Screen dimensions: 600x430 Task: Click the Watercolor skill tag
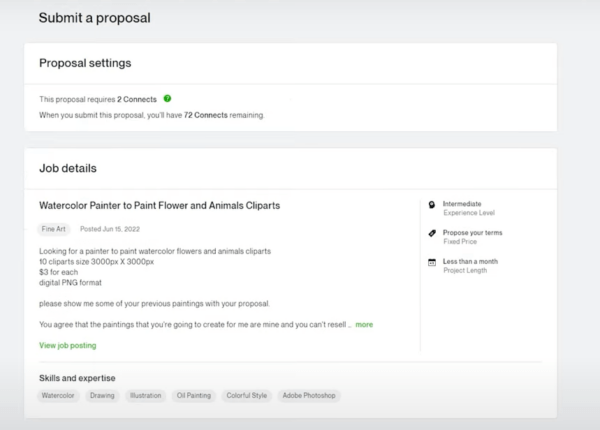click(58, 396)
